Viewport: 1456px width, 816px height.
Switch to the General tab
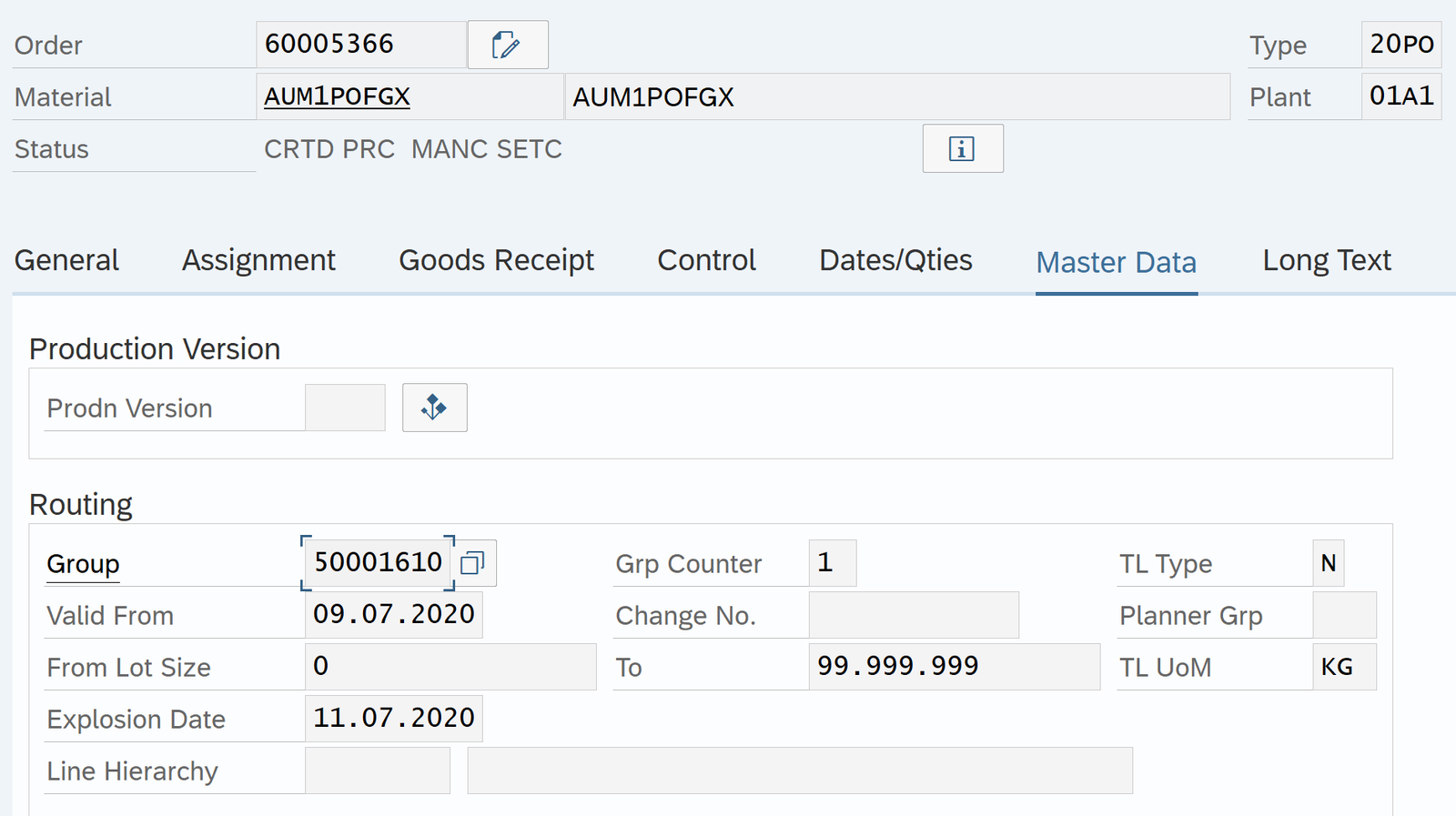point(66,261)
